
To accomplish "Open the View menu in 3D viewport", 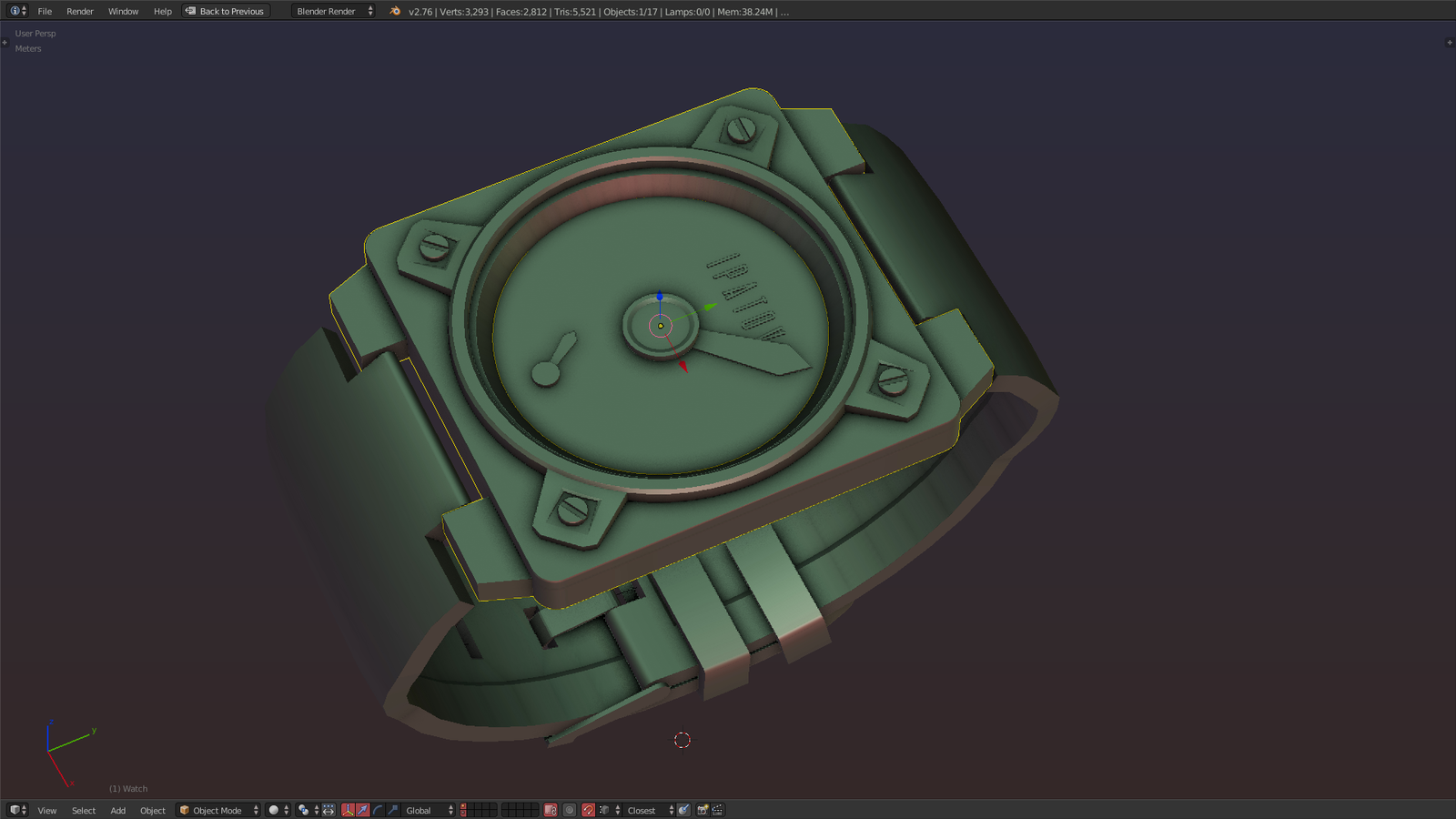I will (47, 810).
